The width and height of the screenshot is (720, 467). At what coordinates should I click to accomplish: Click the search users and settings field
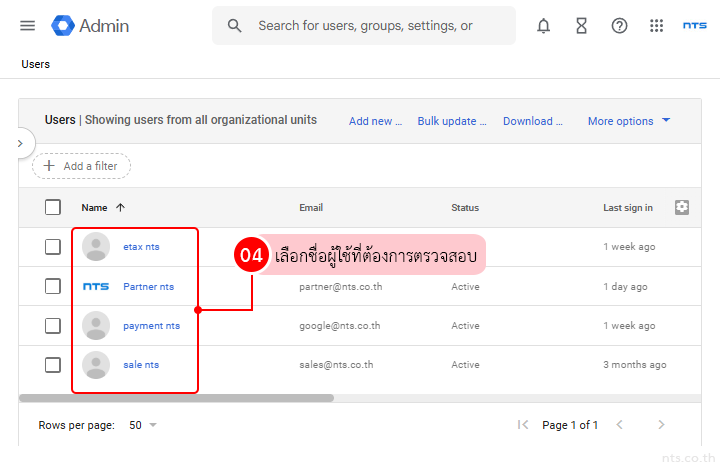(x=365, y=26)
